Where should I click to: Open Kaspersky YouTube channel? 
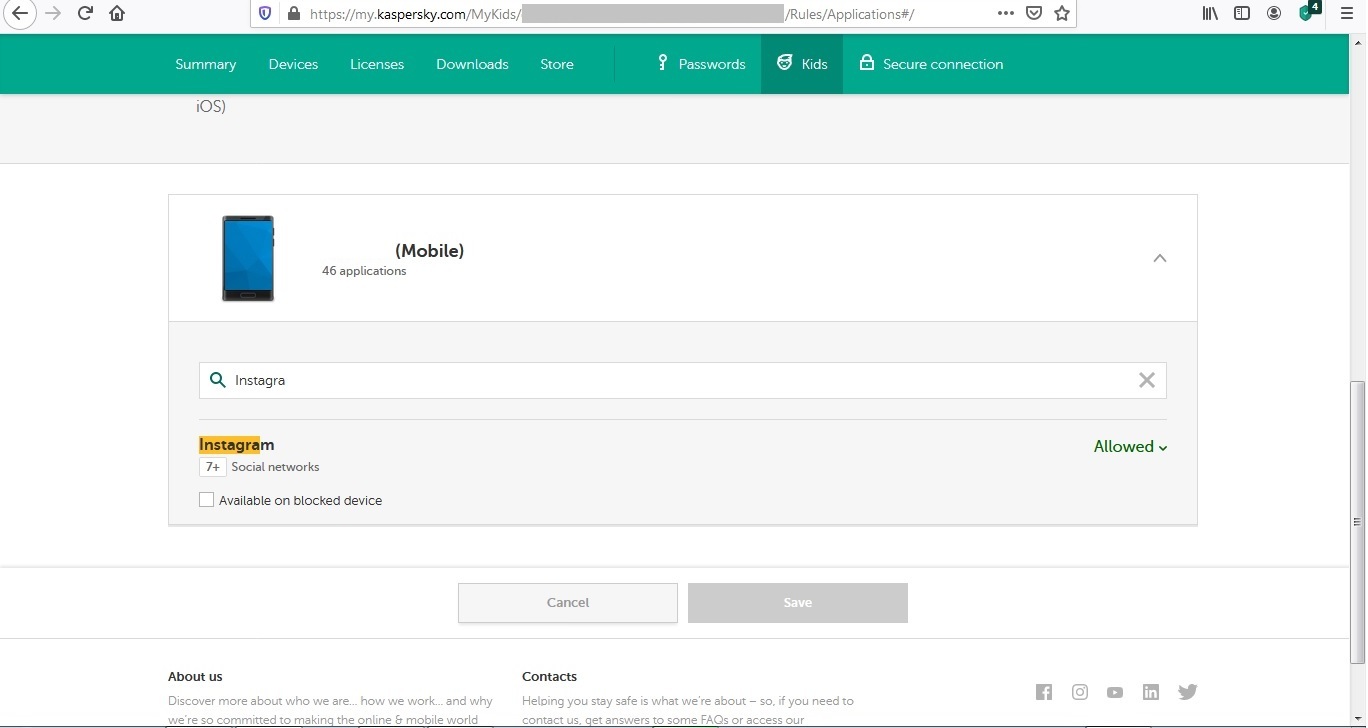tap(1115, 692)
